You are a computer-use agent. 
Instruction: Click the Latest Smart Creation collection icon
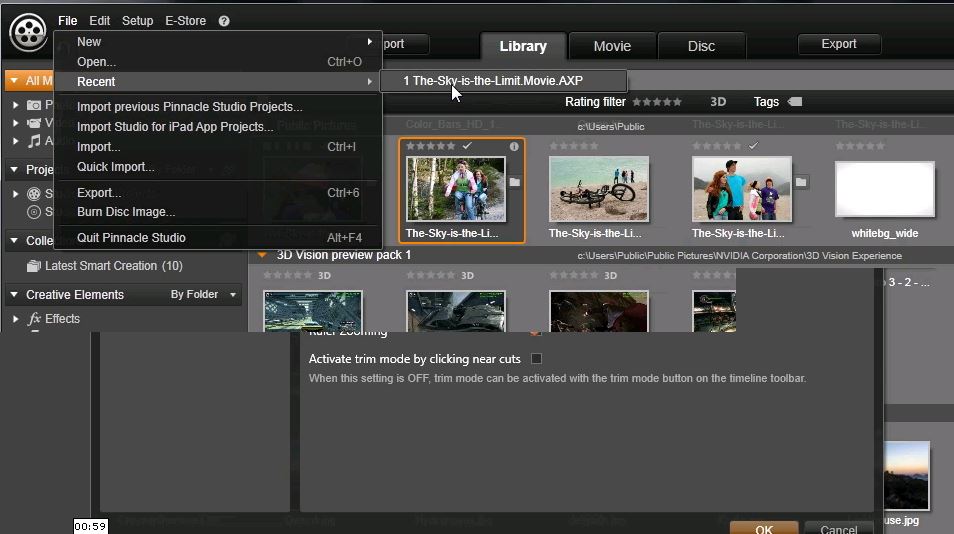click(33, 266)
